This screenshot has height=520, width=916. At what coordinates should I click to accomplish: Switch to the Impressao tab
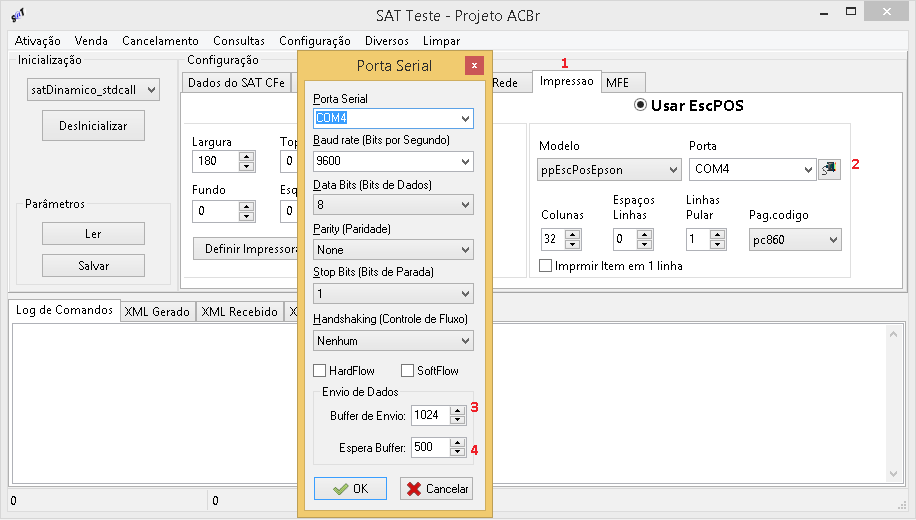coord(566,81)
